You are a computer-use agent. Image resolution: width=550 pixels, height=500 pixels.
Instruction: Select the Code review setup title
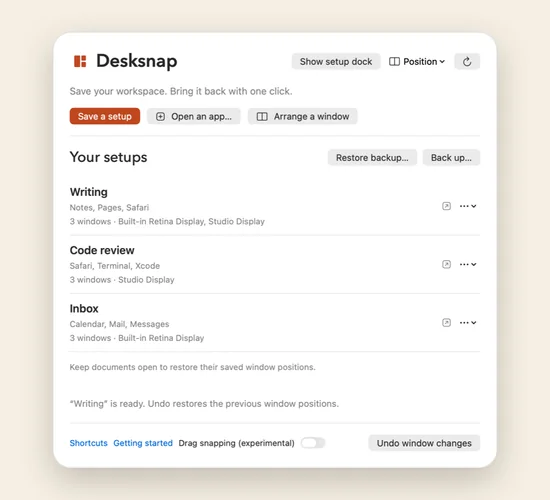tap(102, 250)
